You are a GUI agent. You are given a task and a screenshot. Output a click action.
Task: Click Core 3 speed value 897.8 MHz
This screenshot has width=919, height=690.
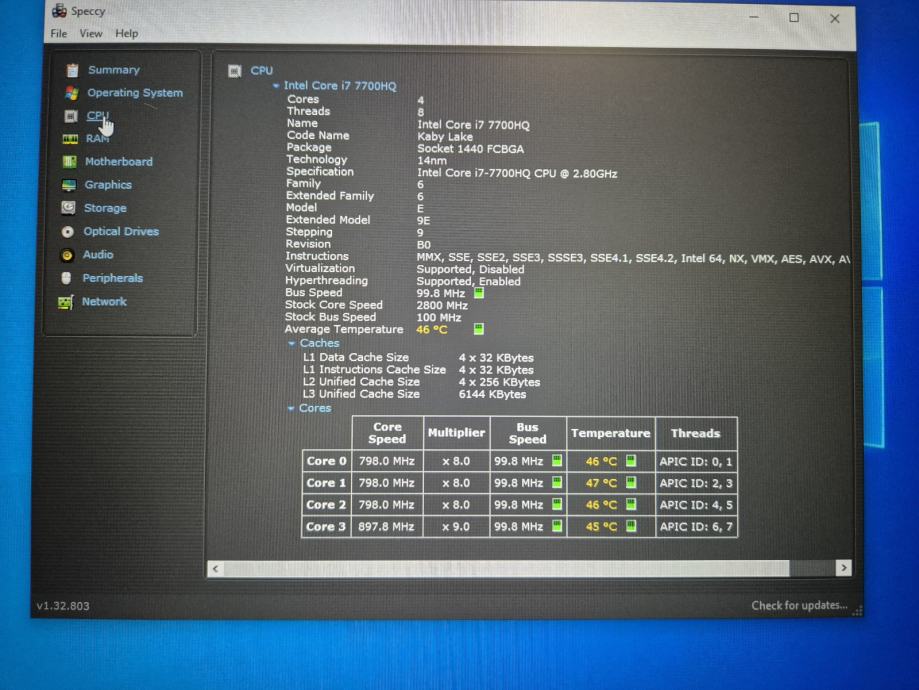[x=386, y=526]
